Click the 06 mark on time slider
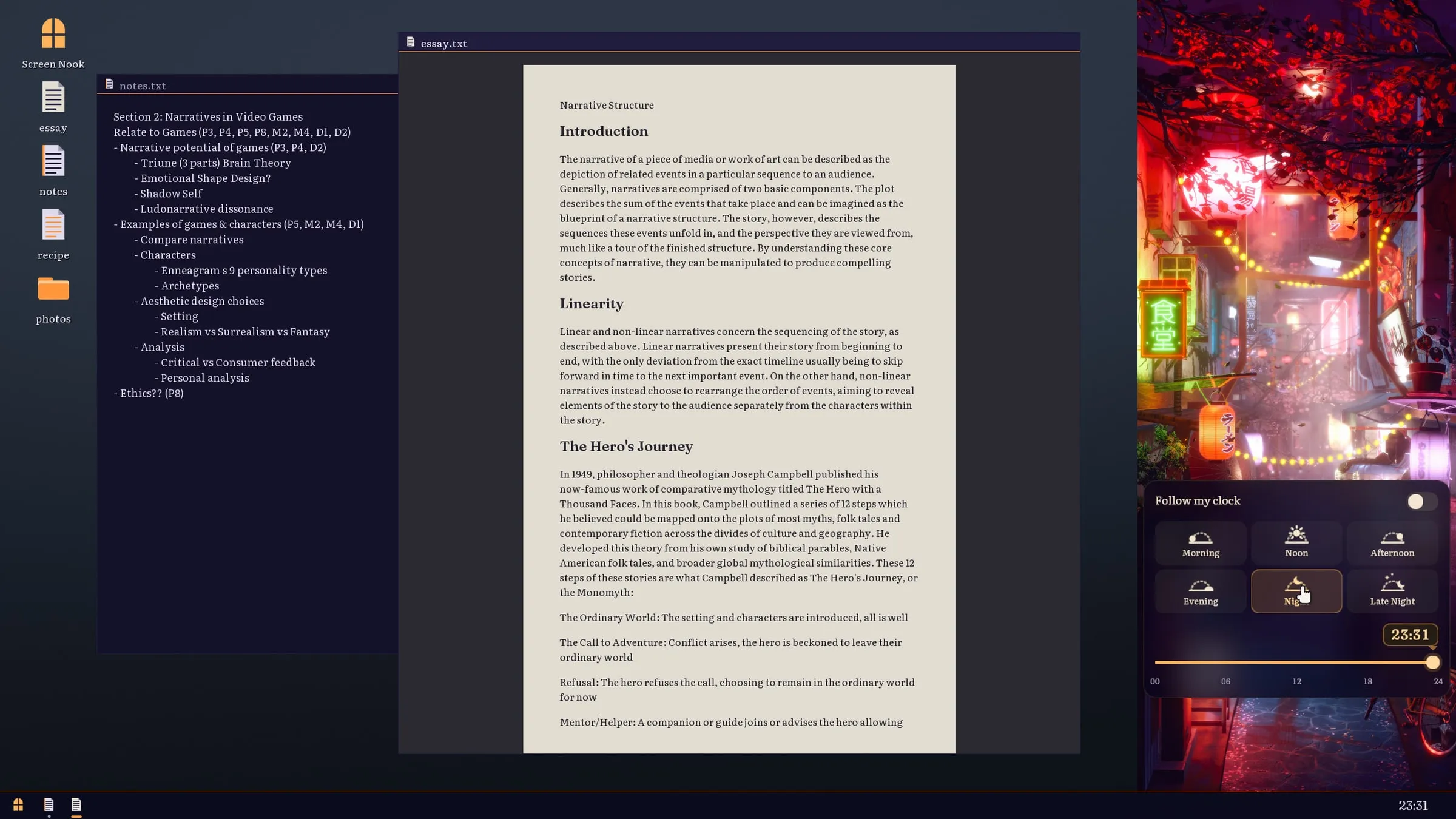Image resolution: width=1456 pixels, height=819 pixels. 1225,681
